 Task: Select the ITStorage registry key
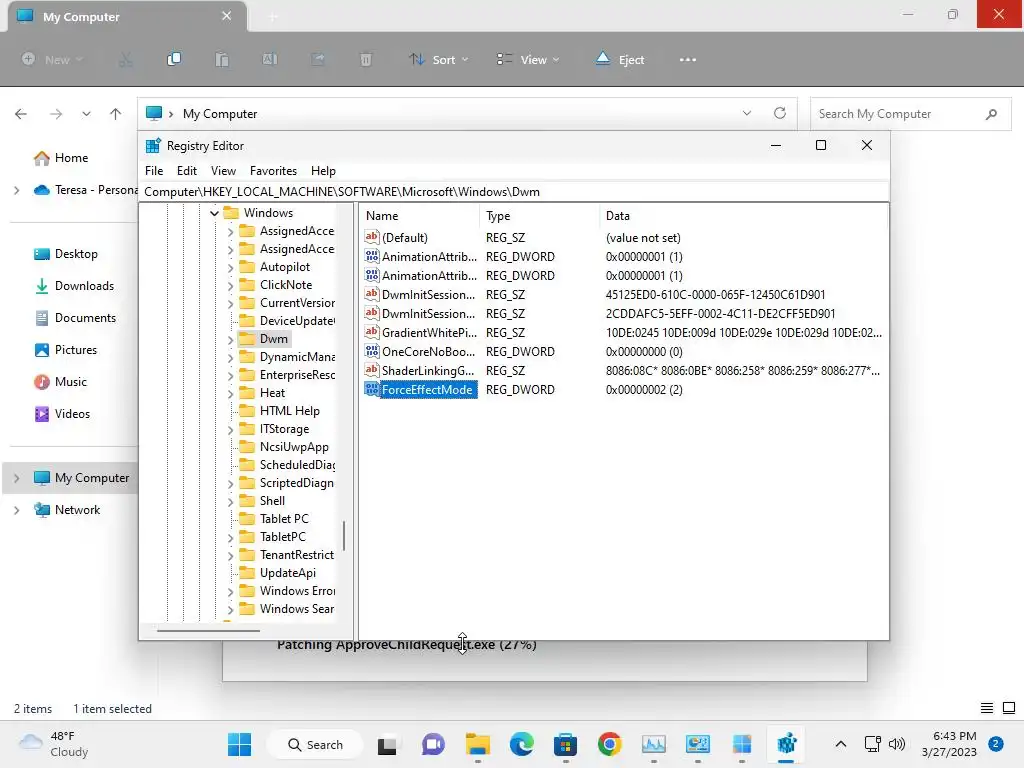tap(284, 429)
